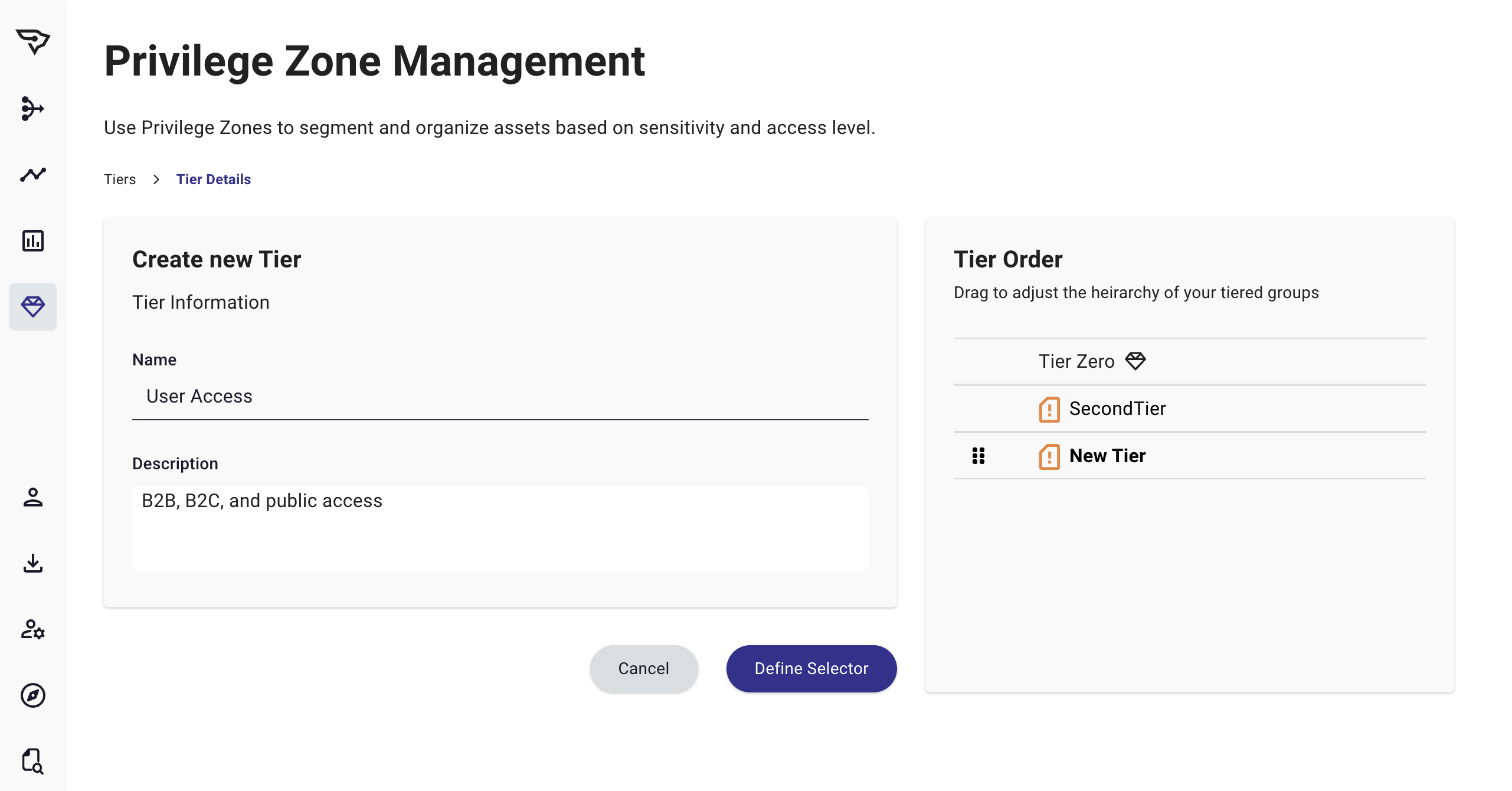The image size is (1512, 791).
Task: Open the Download Collectors icon
Action: point(33,565)
